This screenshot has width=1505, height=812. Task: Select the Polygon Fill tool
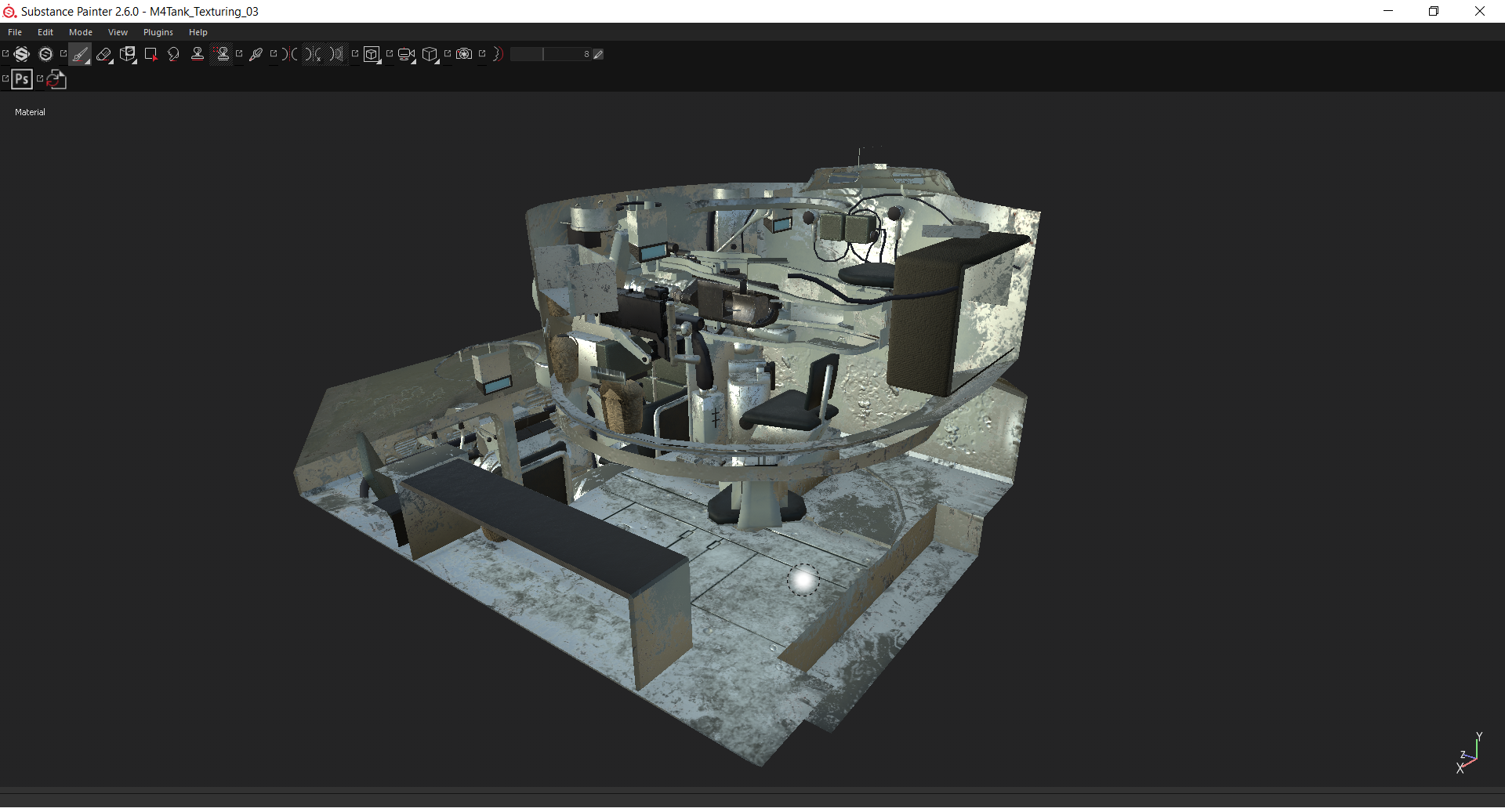point(150,54)
